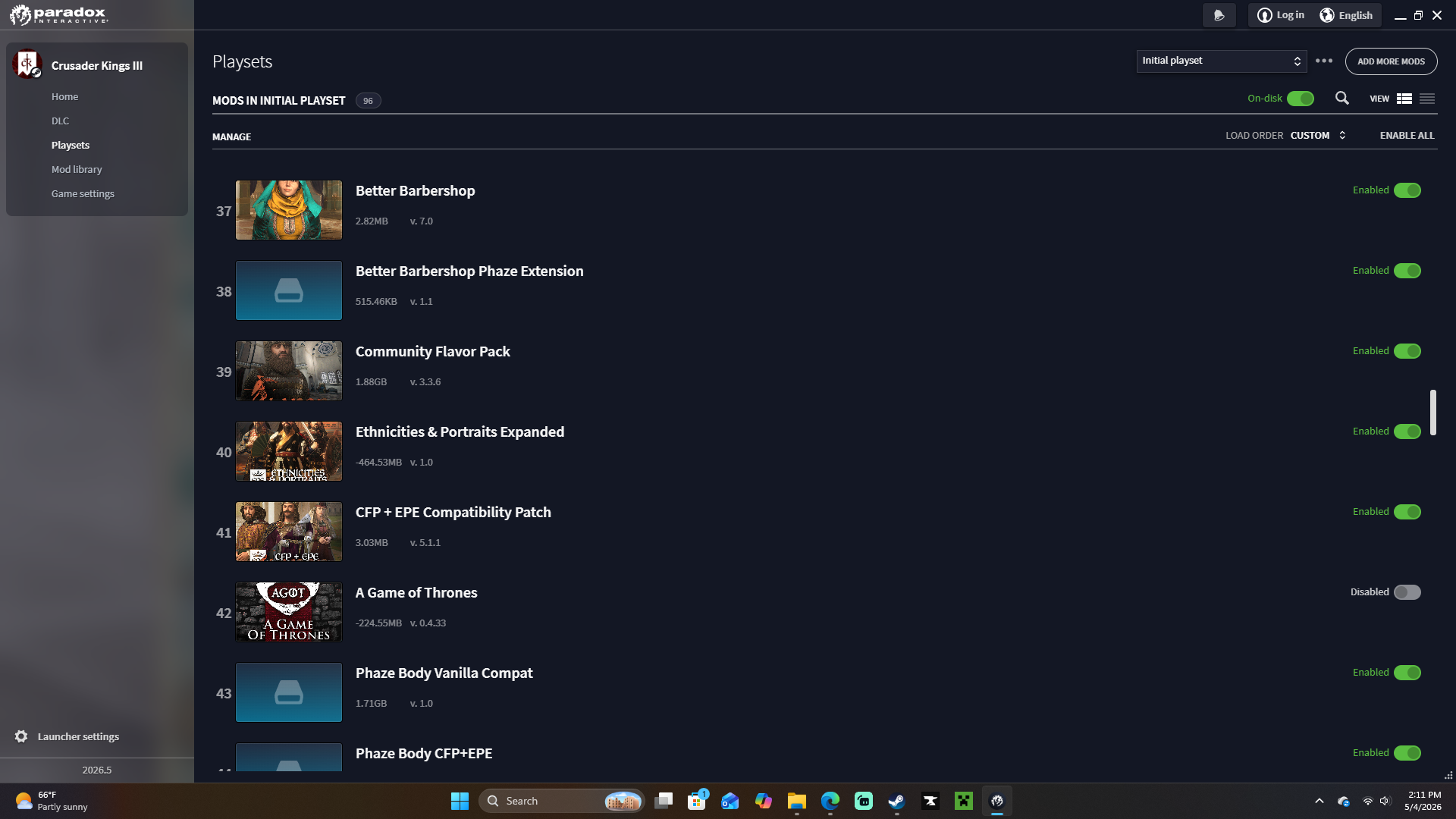Disable Phaze Body Vanilla Compat mod
The width and height of the screenshot is (1456, 819).
point(1407,673)
